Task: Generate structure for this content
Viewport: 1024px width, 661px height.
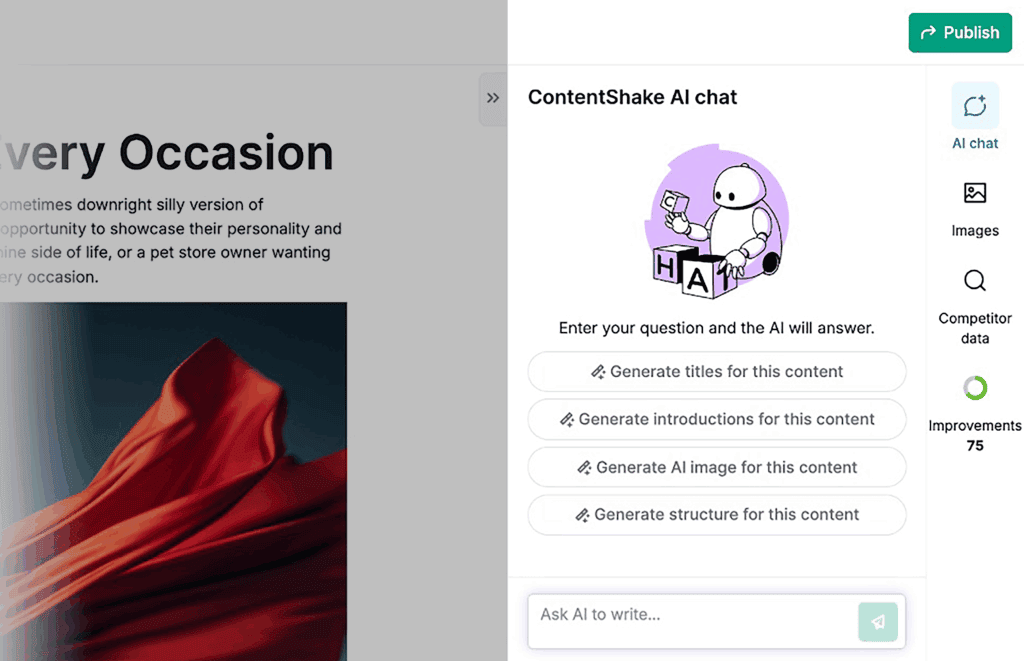Action: 716,515
